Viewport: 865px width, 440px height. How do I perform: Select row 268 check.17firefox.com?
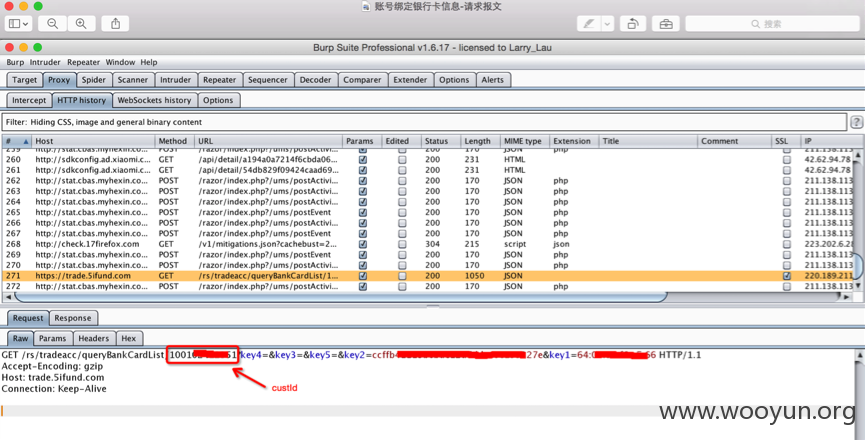pos(428,244)
